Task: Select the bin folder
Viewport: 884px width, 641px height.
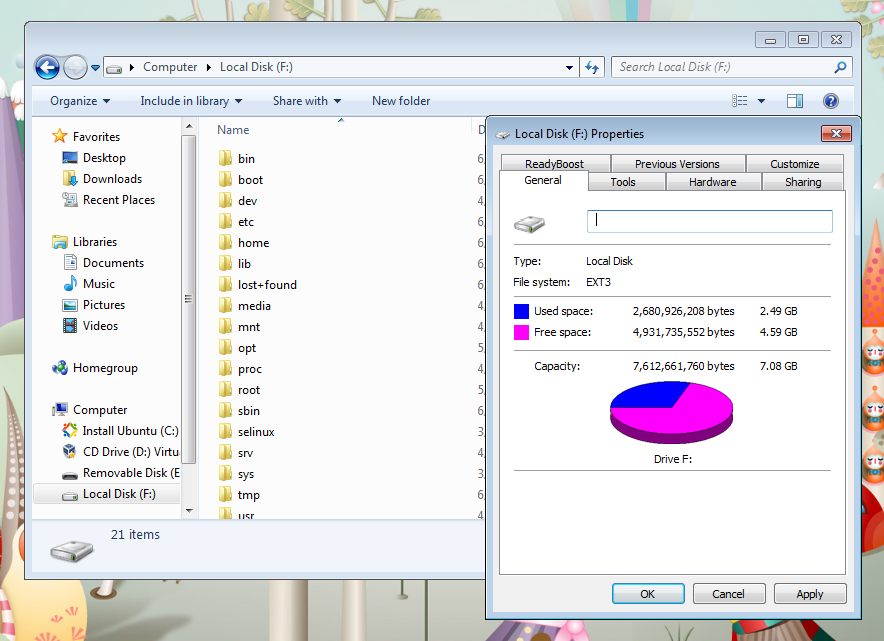Action: pos(246,159)
